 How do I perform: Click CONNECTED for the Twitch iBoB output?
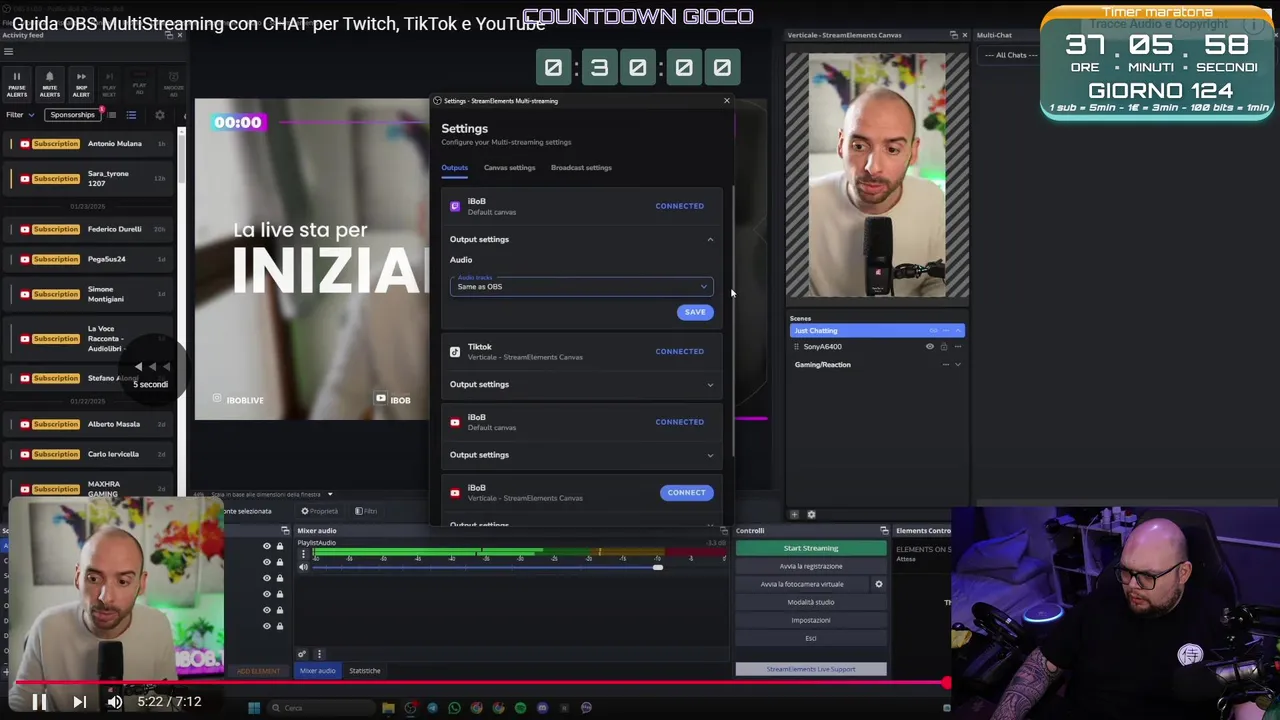tap(680, 206)
